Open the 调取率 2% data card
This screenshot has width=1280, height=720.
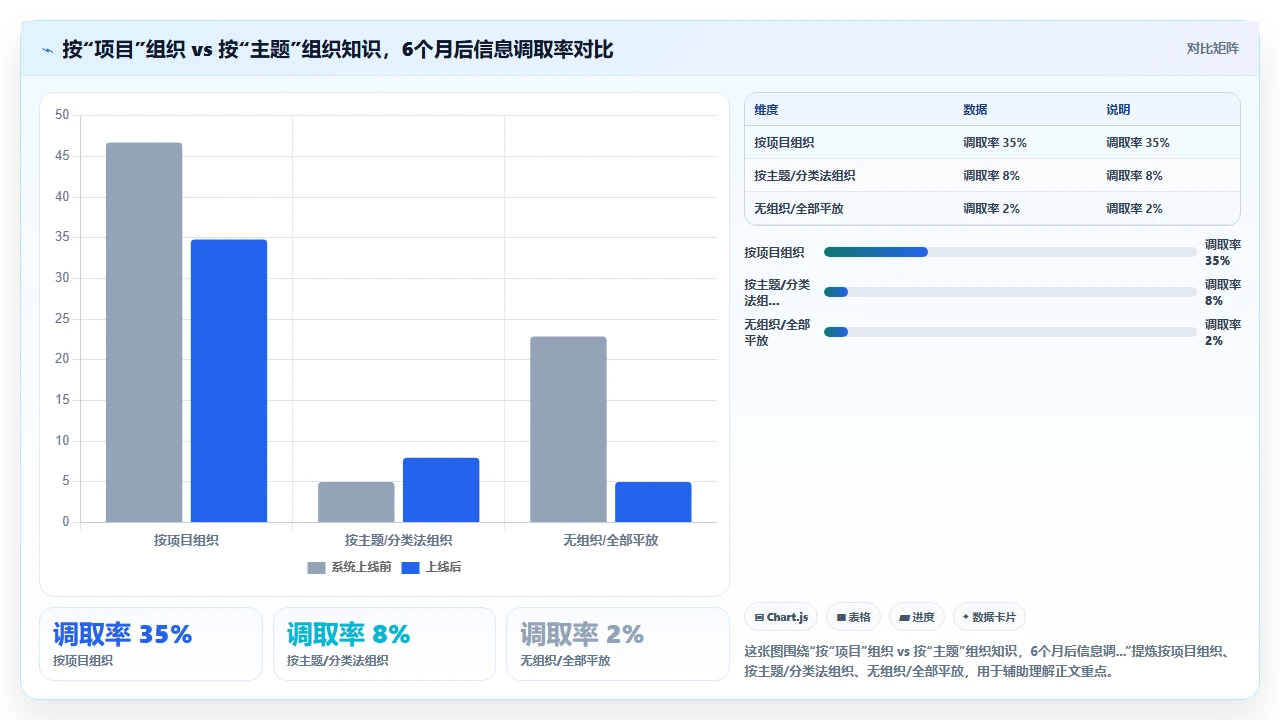[618, 644]
